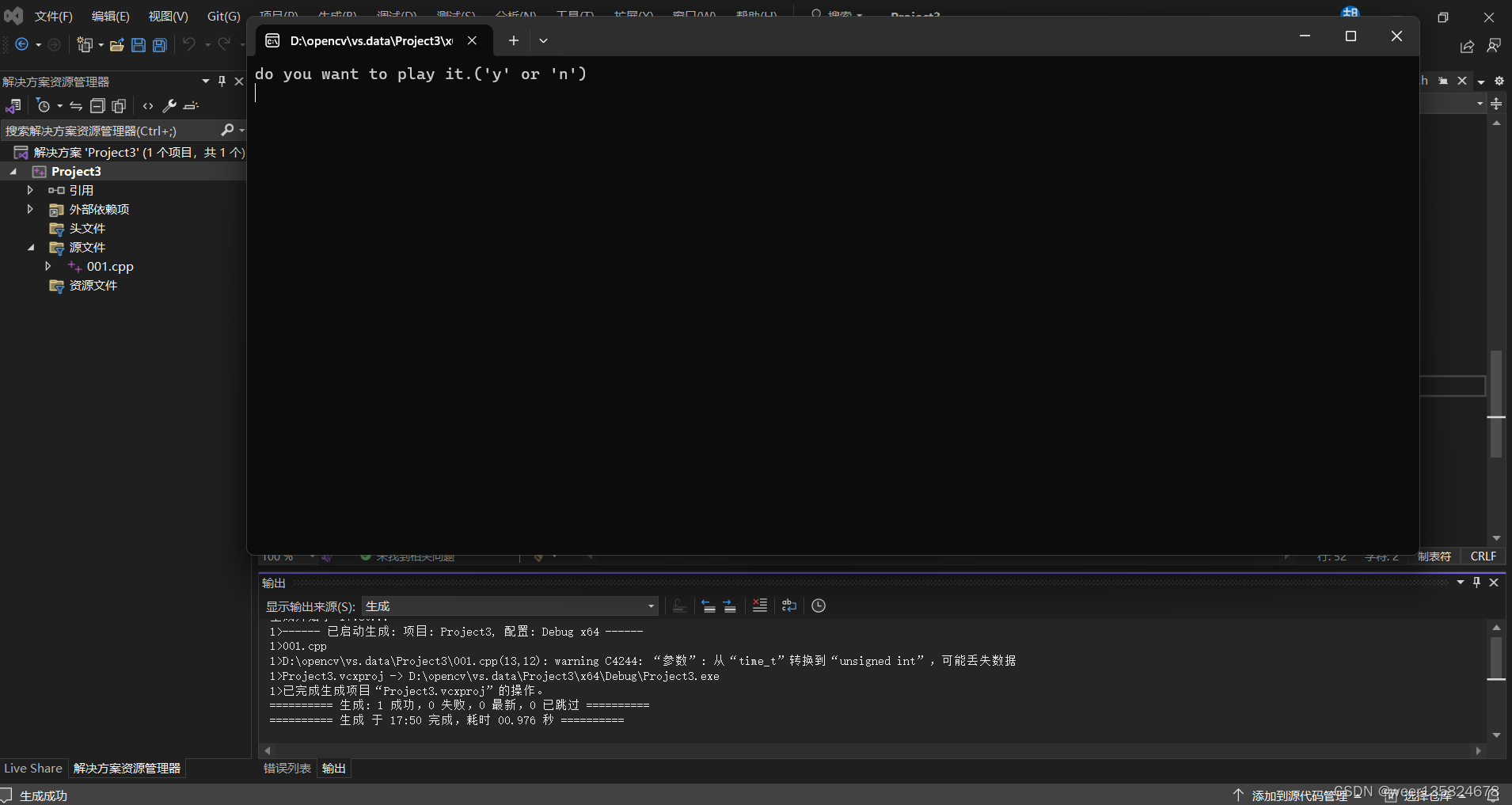Screen dimensions: 1512x805
Task: Expand the 引用 tree node
Action: pos(30,190)
